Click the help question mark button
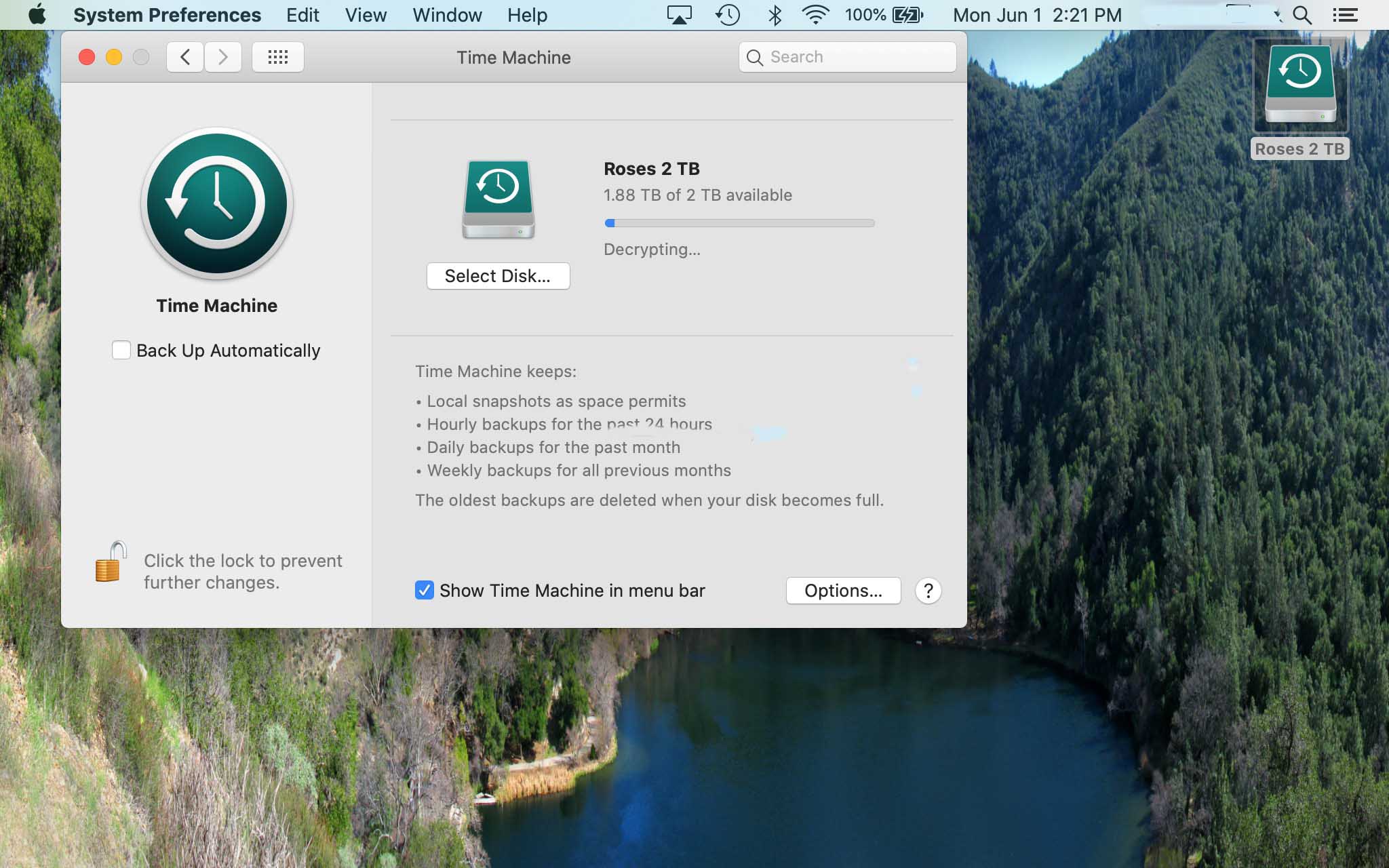Viewport: 1389px width, 868px height. tap(928, 591)
